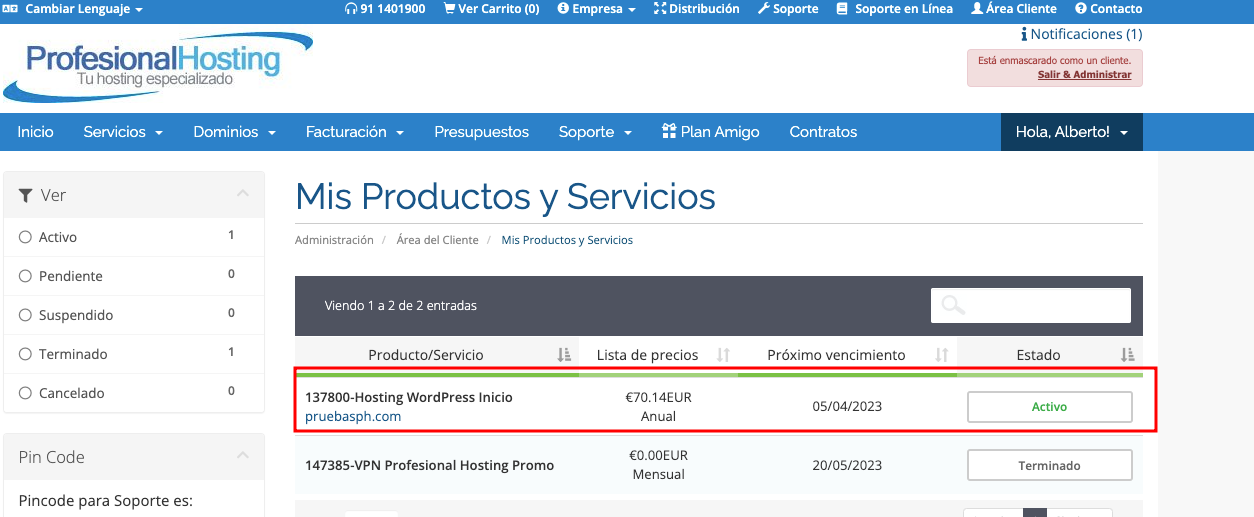Open Área Cliente link

(x=1013, y=8)
